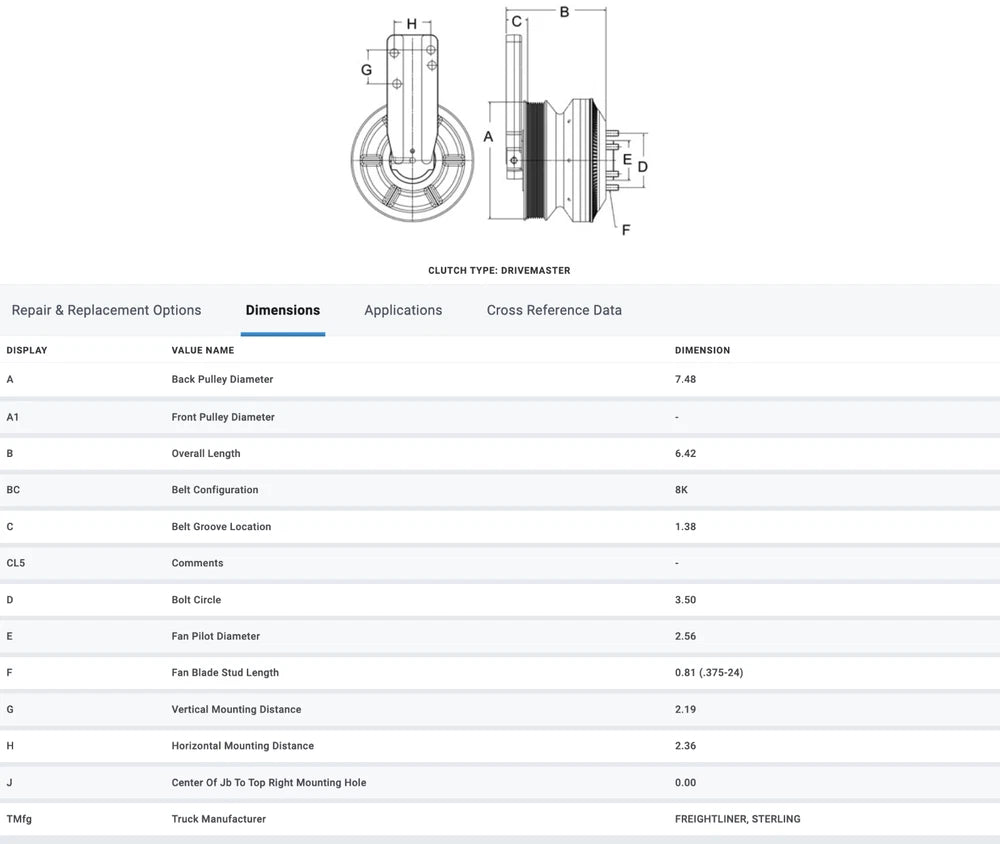
Task: Click the FREIGHTLINER, STERLING manufacturer value
Action: 738,819
